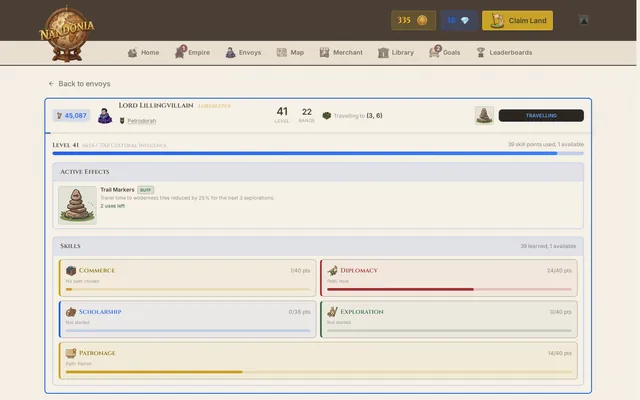The width and height of the screenshot is (640, 400).
Task: Click the back arrow icon near Back to envoys
Action: point(51,84)
